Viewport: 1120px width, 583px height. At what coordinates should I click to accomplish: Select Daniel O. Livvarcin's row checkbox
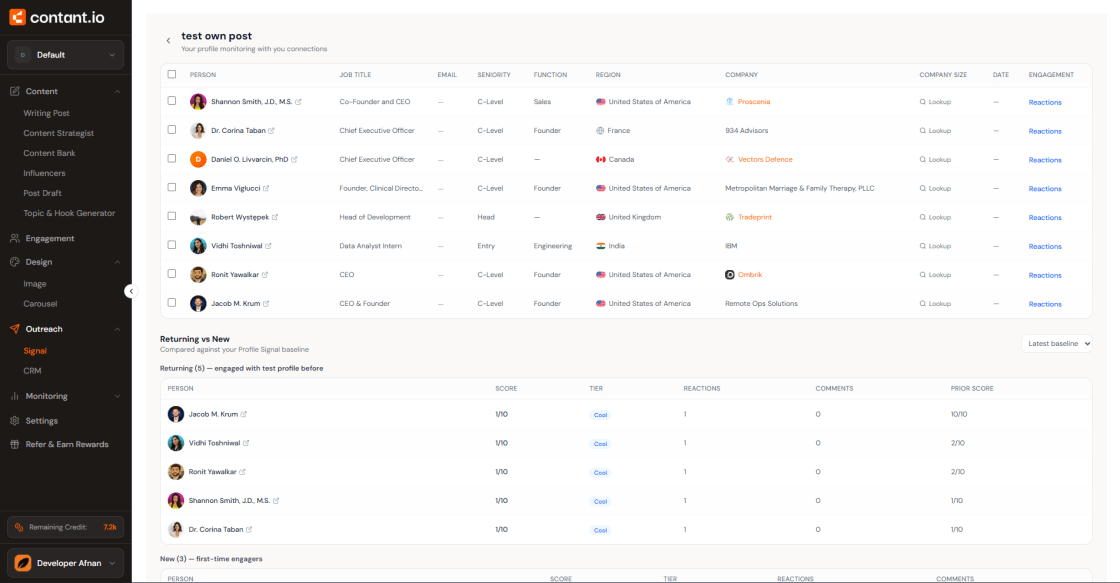click(x=171, y=159)
